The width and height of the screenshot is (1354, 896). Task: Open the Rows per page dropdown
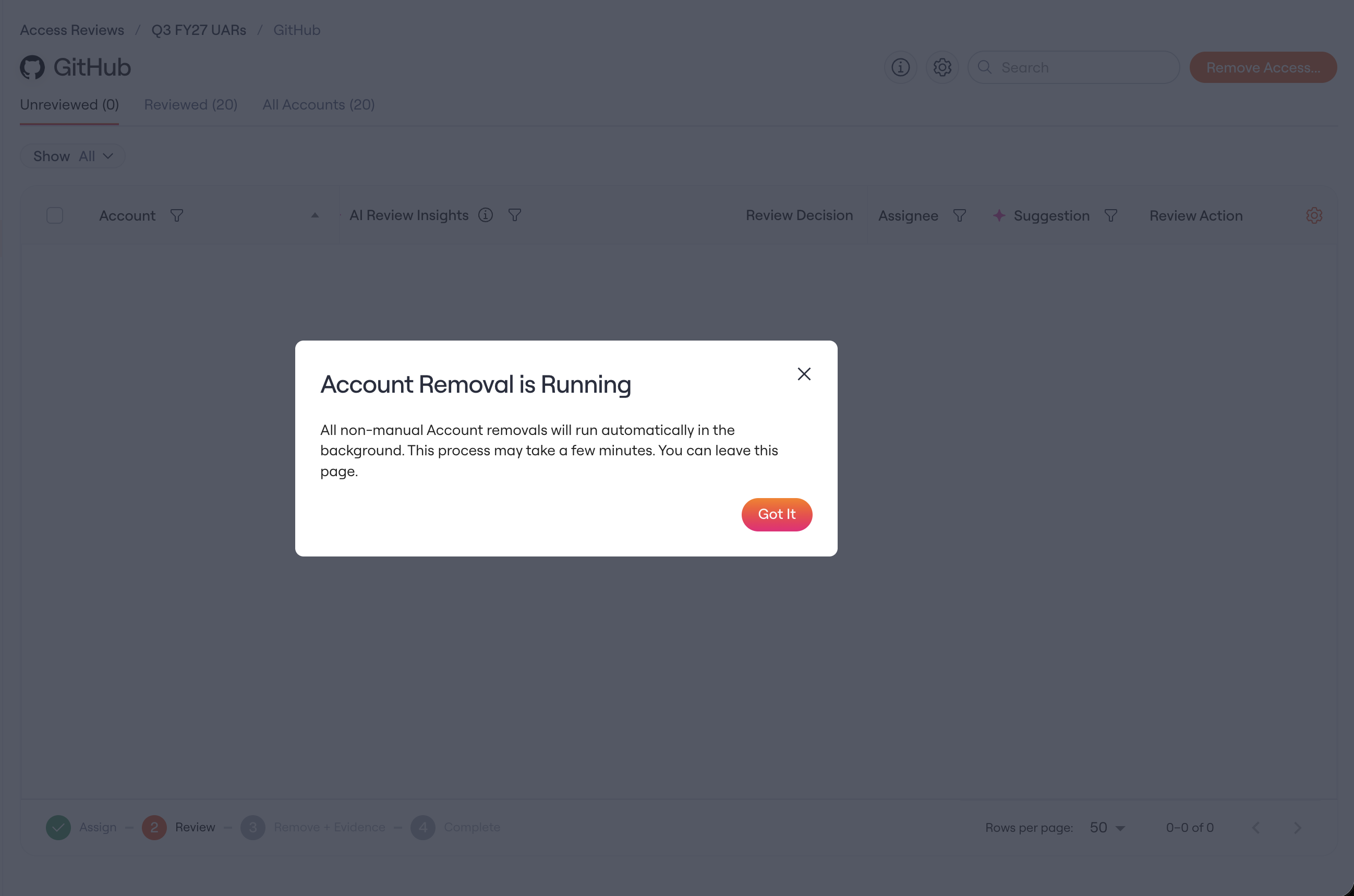point(1107,828)
